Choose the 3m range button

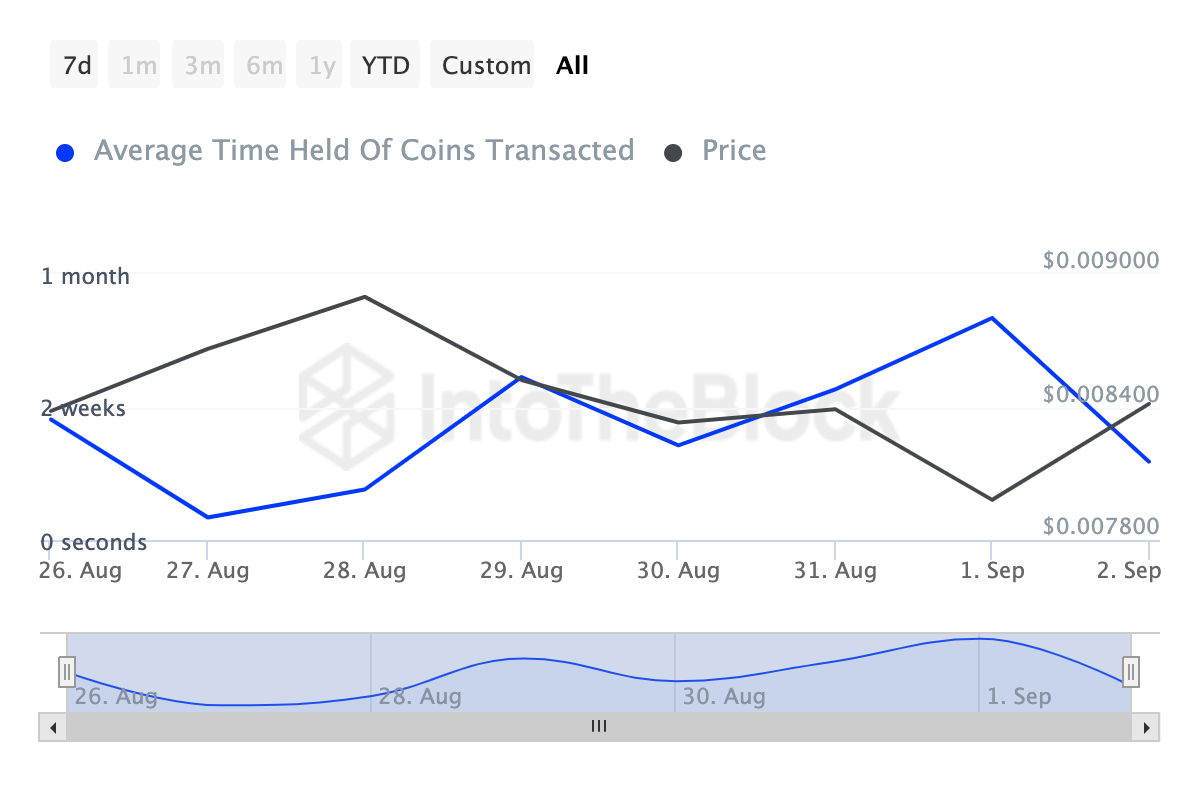point(202,66)
